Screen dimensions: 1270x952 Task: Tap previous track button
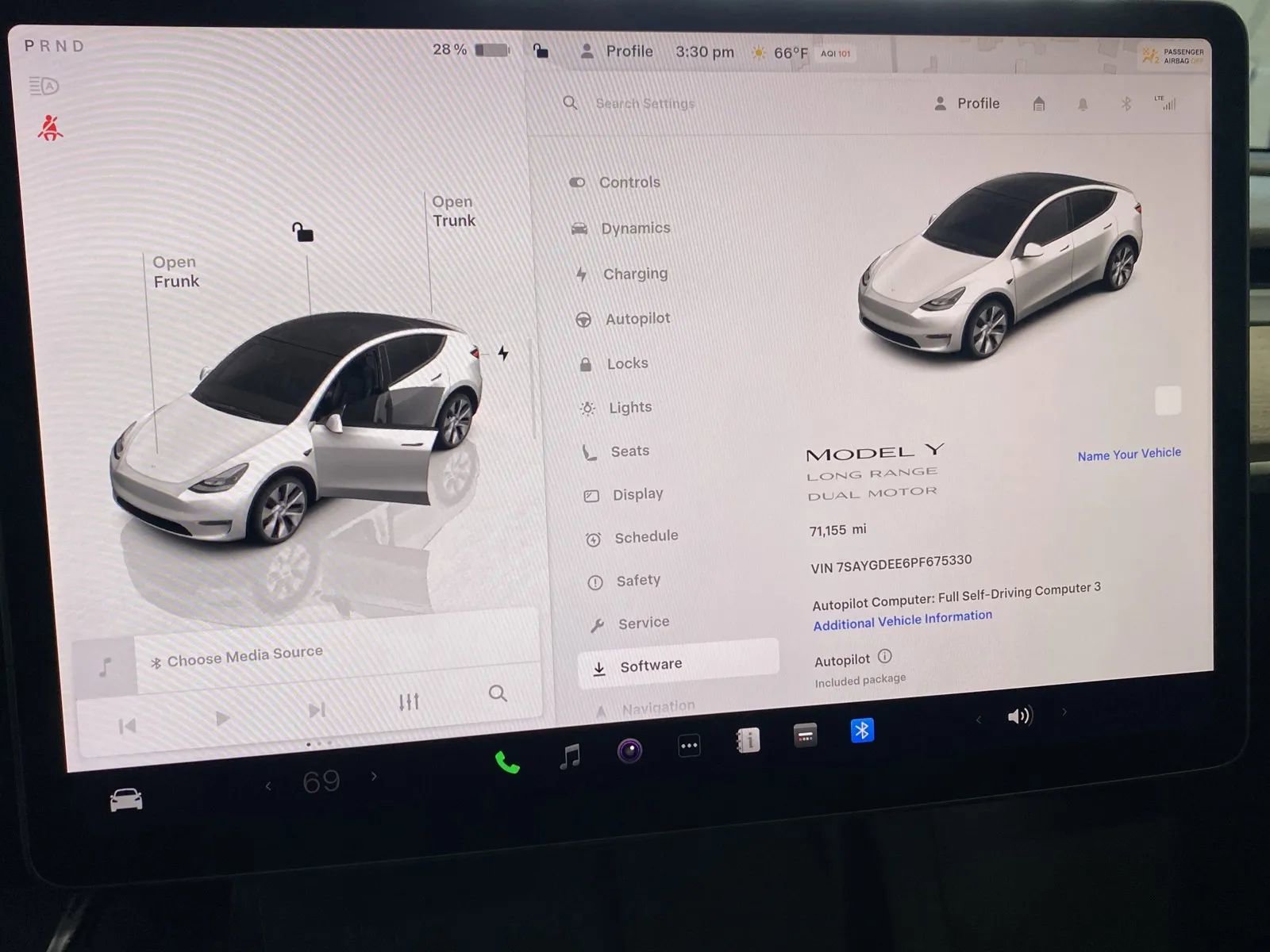[x=127, y=726]
